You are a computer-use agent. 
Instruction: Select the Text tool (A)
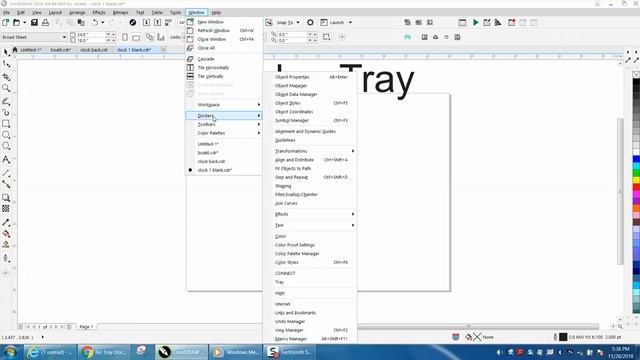click(6, 159)
